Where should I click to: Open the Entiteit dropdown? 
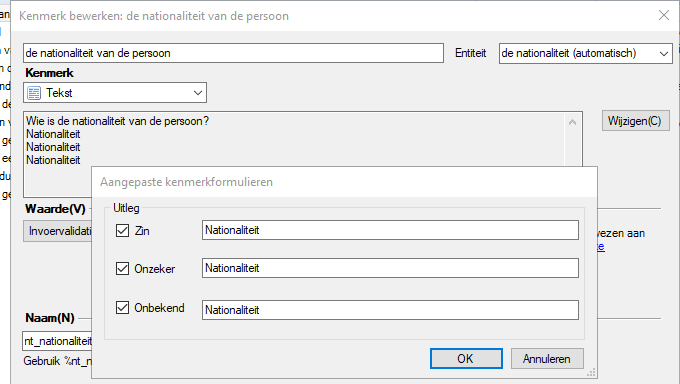click(585, 53)
